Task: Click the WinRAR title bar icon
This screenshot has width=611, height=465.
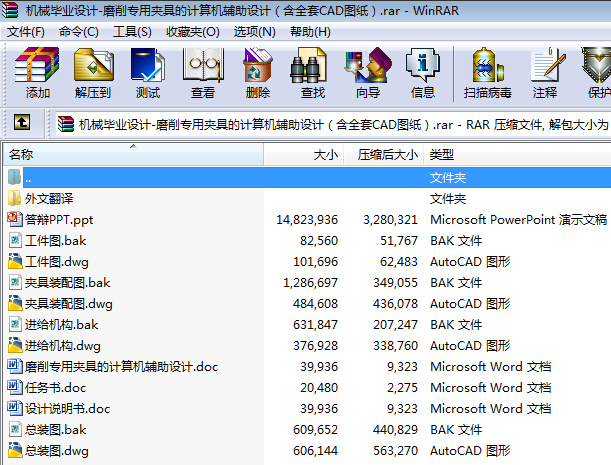Action: point(10,10)
